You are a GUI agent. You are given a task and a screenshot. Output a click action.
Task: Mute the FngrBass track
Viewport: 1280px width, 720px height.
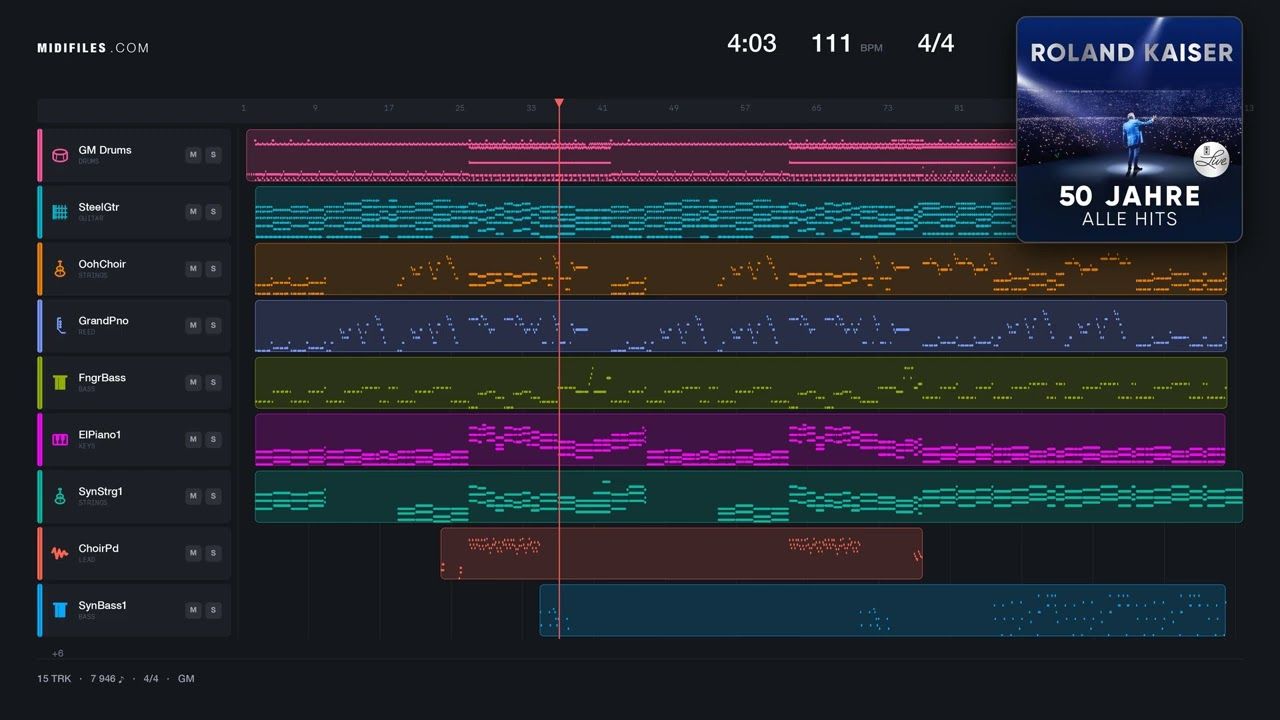193,383
